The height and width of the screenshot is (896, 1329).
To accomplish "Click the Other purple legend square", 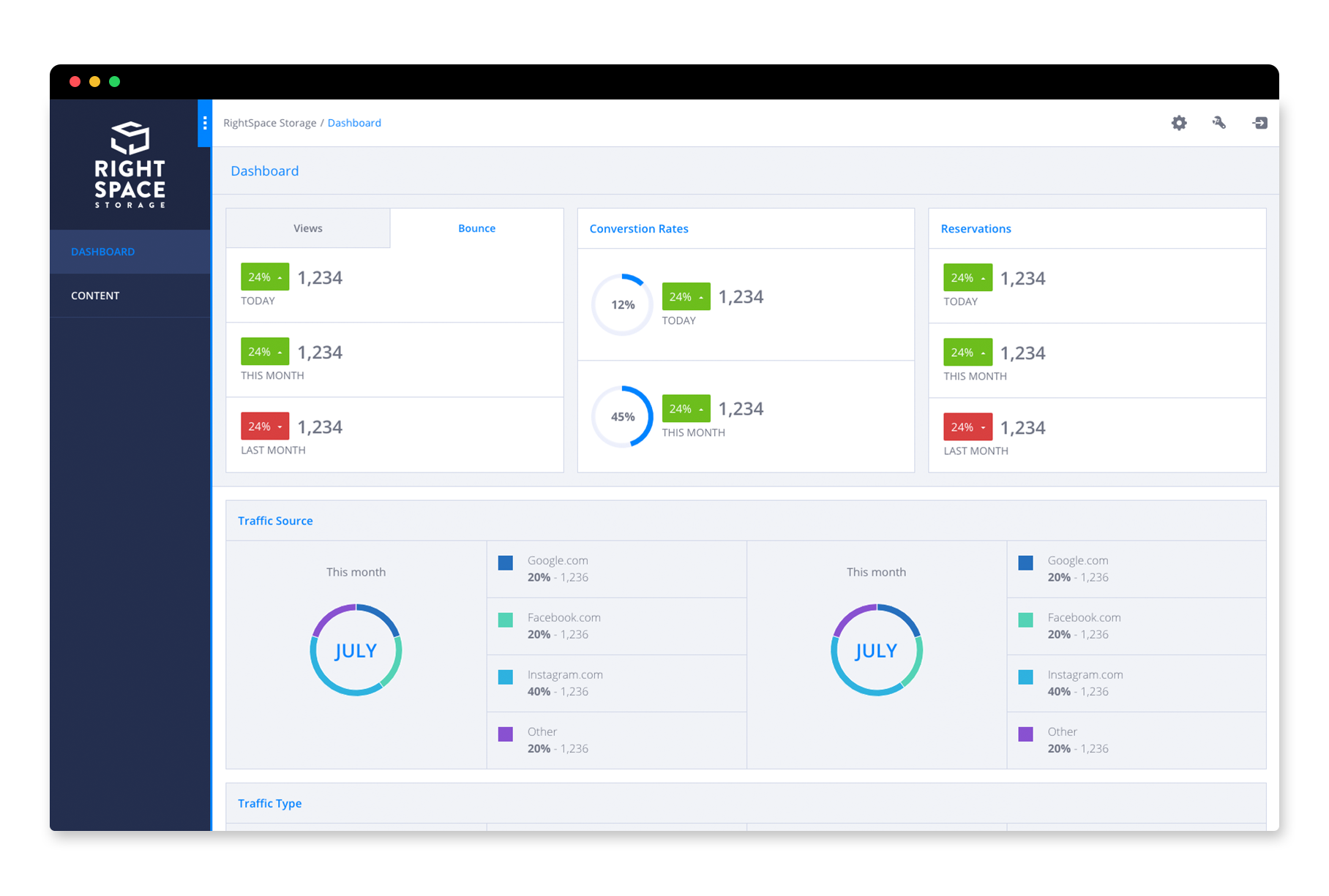I will (x=505, y=734).
